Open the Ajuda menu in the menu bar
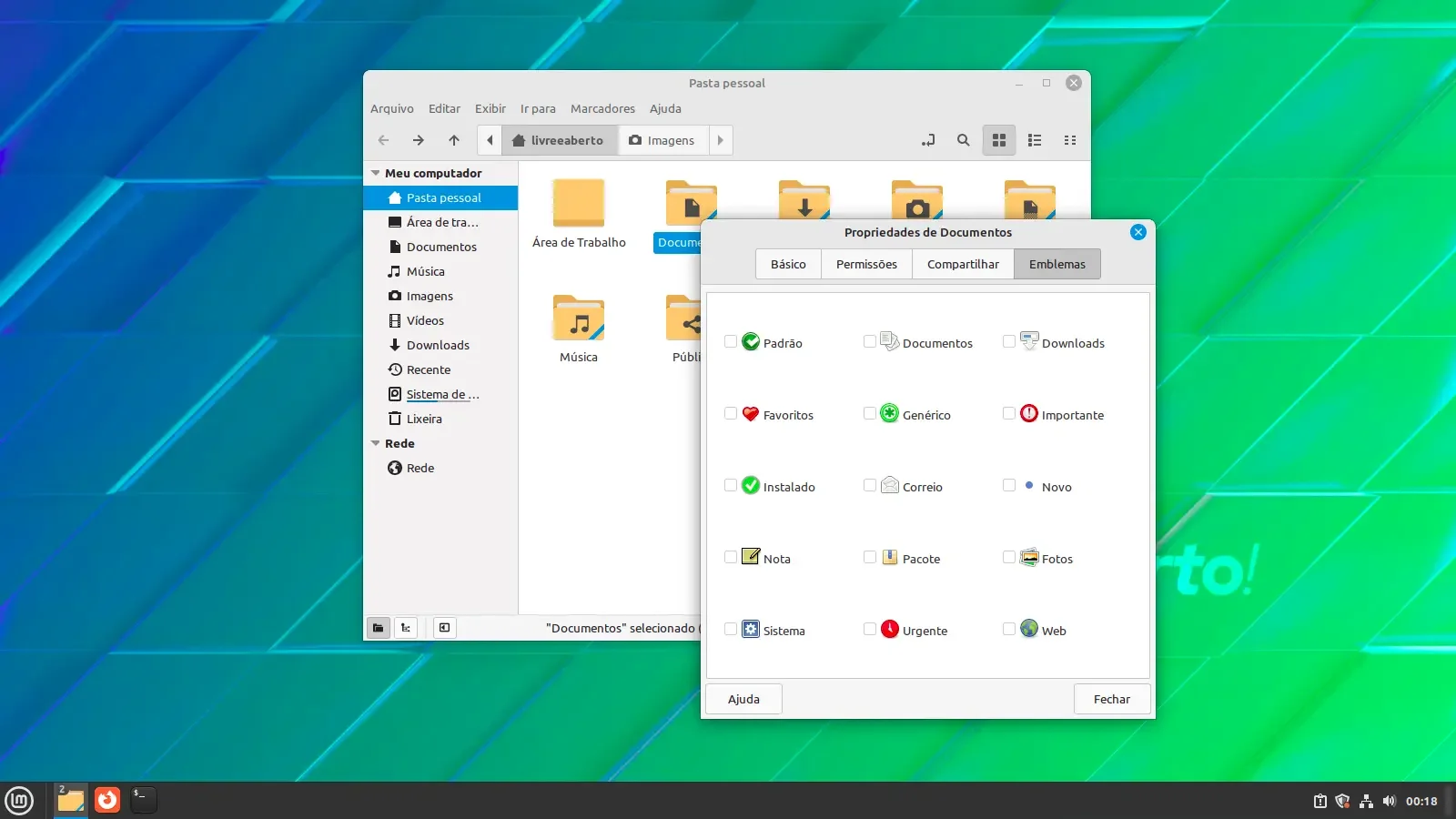 click(x=665, y=108)
